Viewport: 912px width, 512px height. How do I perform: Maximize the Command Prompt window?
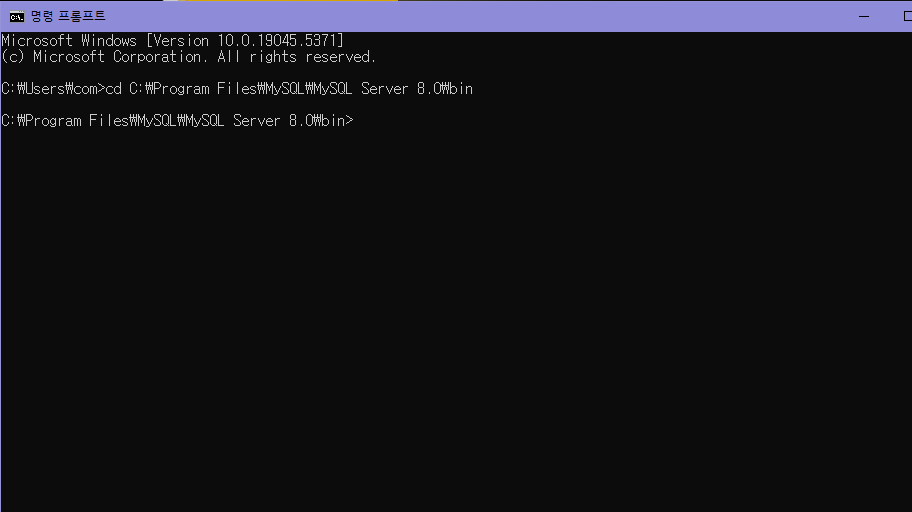(x=907, y=16)
